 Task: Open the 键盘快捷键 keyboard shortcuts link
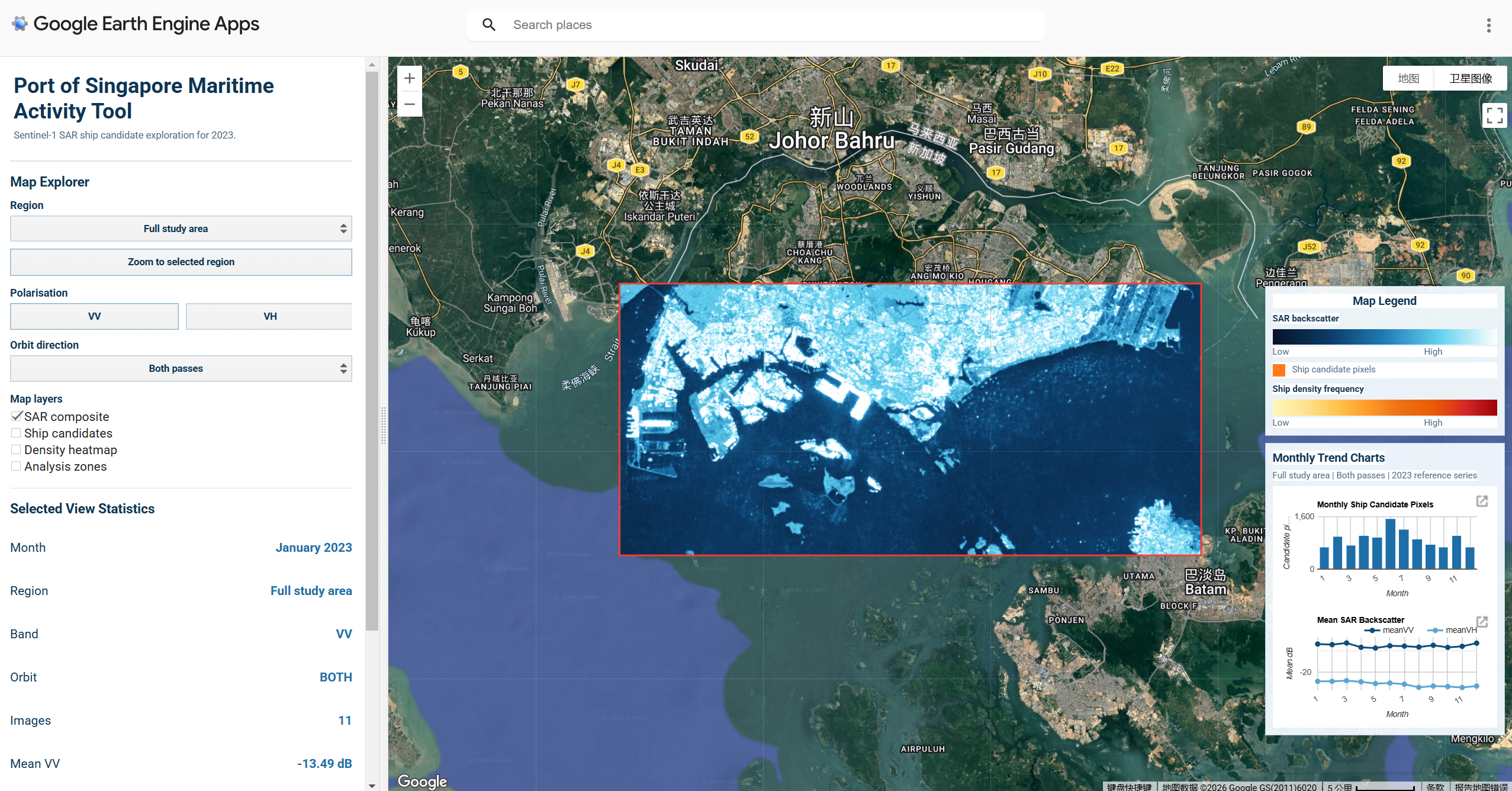pos(1129,786)
